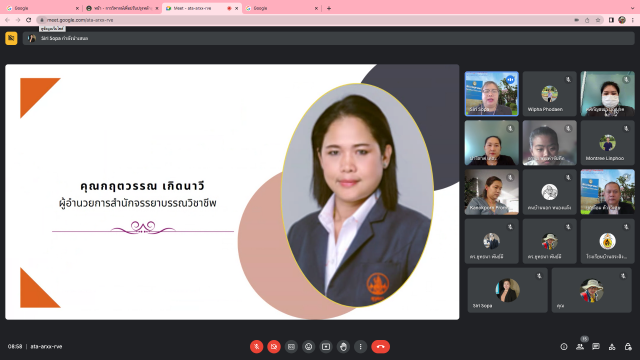Open camera permission icon in address bar
Viewport: 640px width, 360px height.
[576, 20]
